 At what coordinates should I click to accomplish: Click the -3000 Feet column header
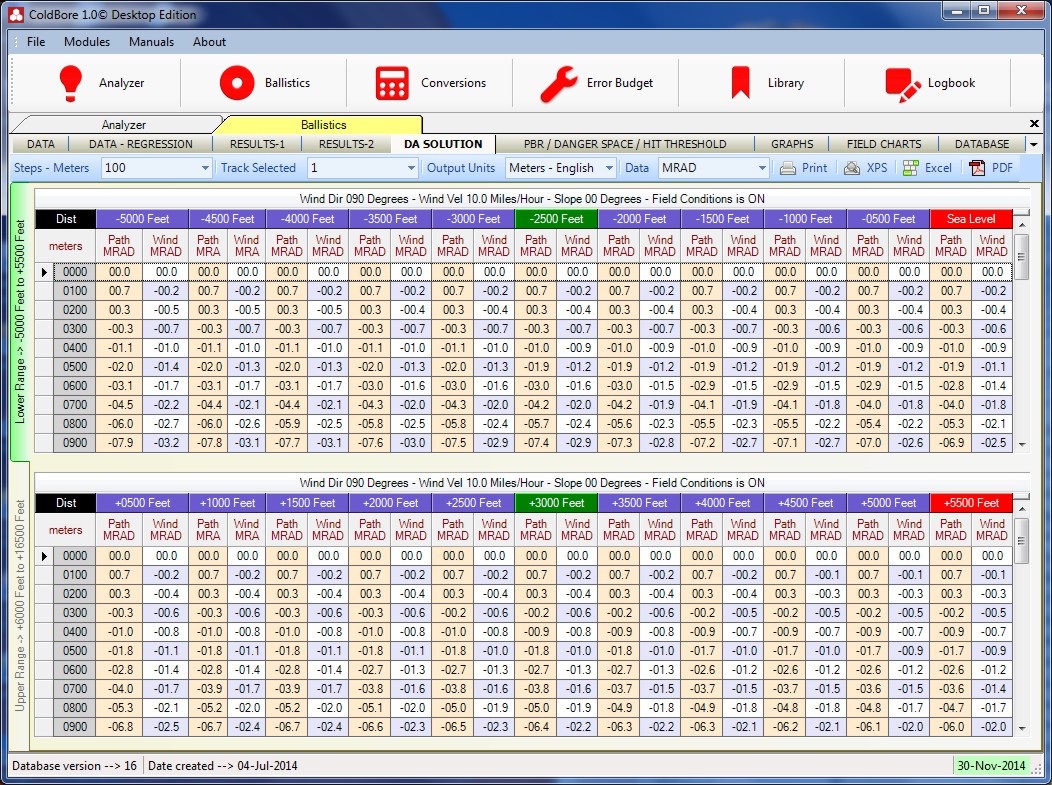(474, 219)
